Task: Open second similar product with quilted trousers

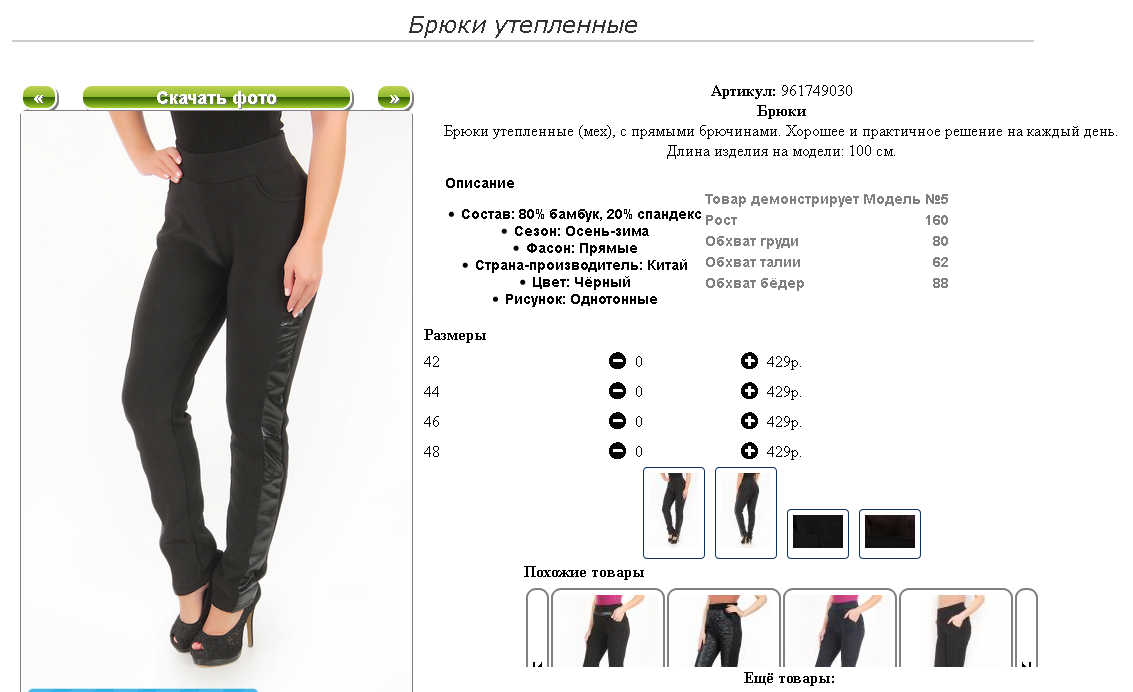Action: click(x=723, y=628)
